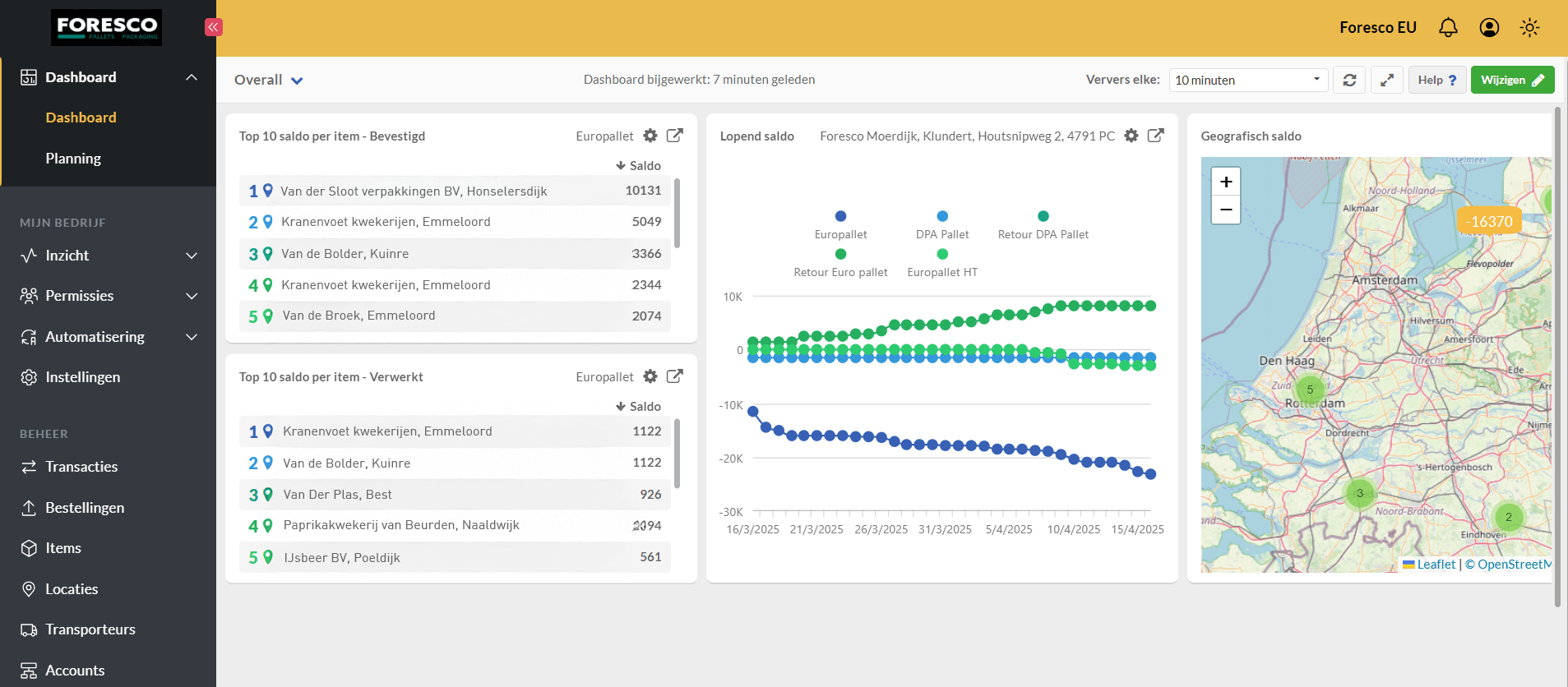Select Kranenvoet kwekerijen row with 5049
Screen dimensions: 1568x687
coord(455,222)
